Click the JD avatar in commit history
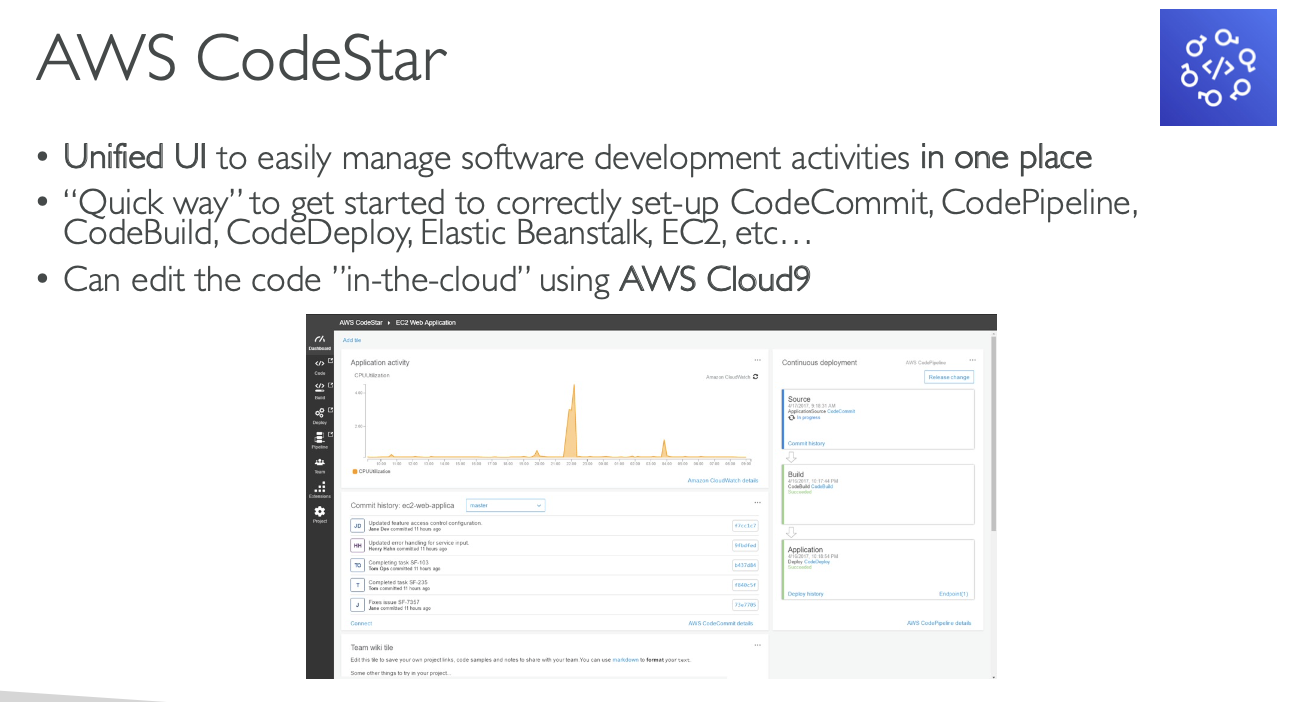 (357, 525)
